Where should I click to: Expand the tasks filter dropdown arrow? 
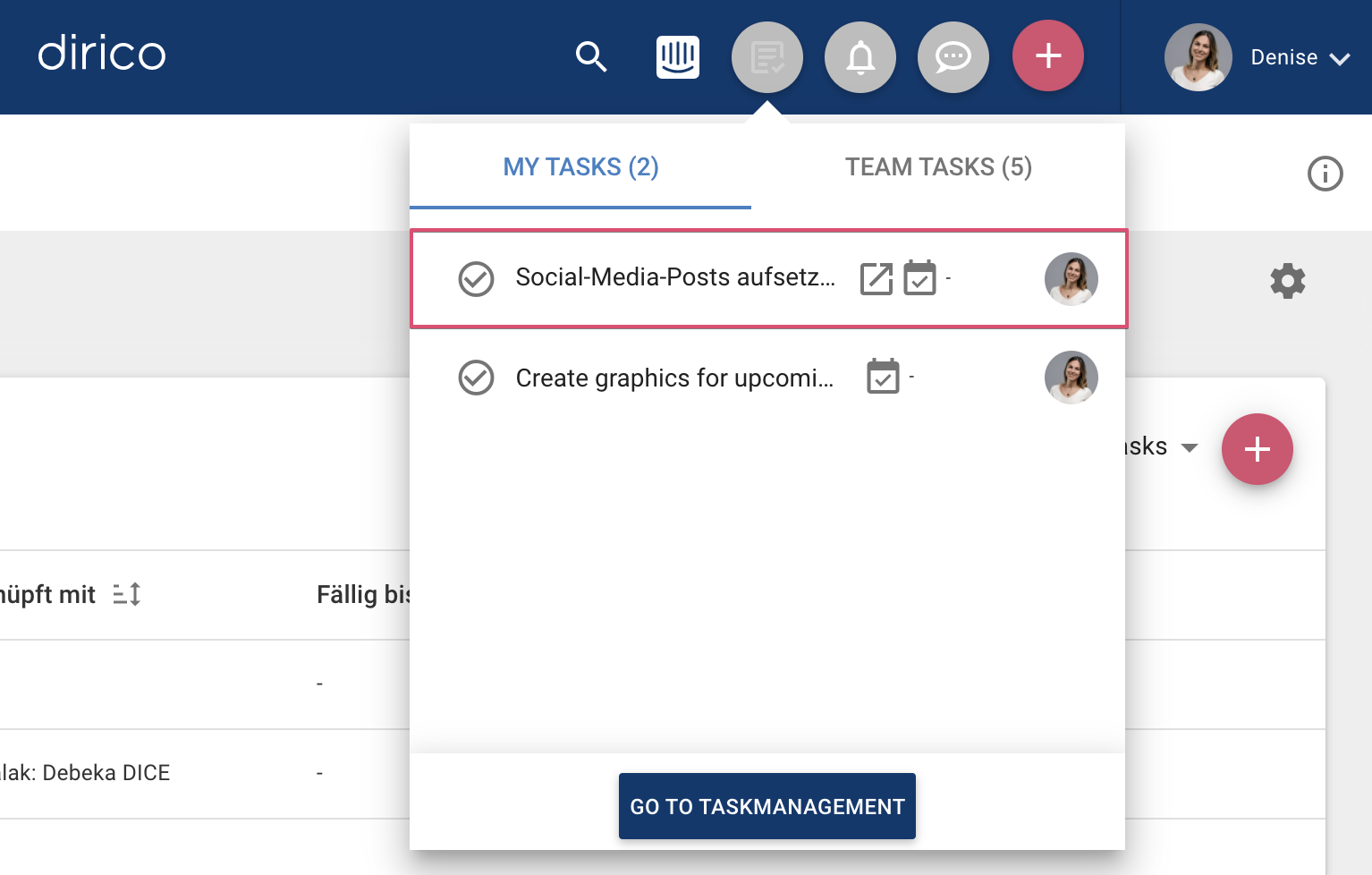point(1190,447)
